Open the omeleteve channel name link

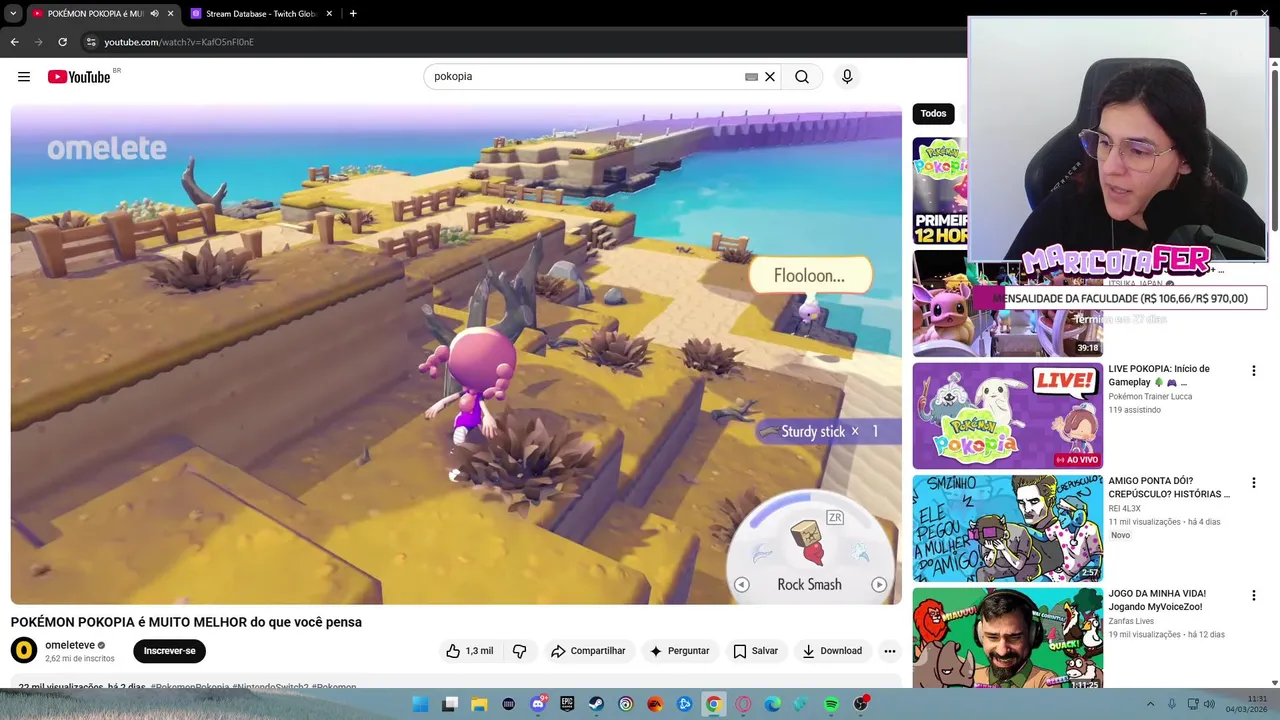click(x=70, y=645)
